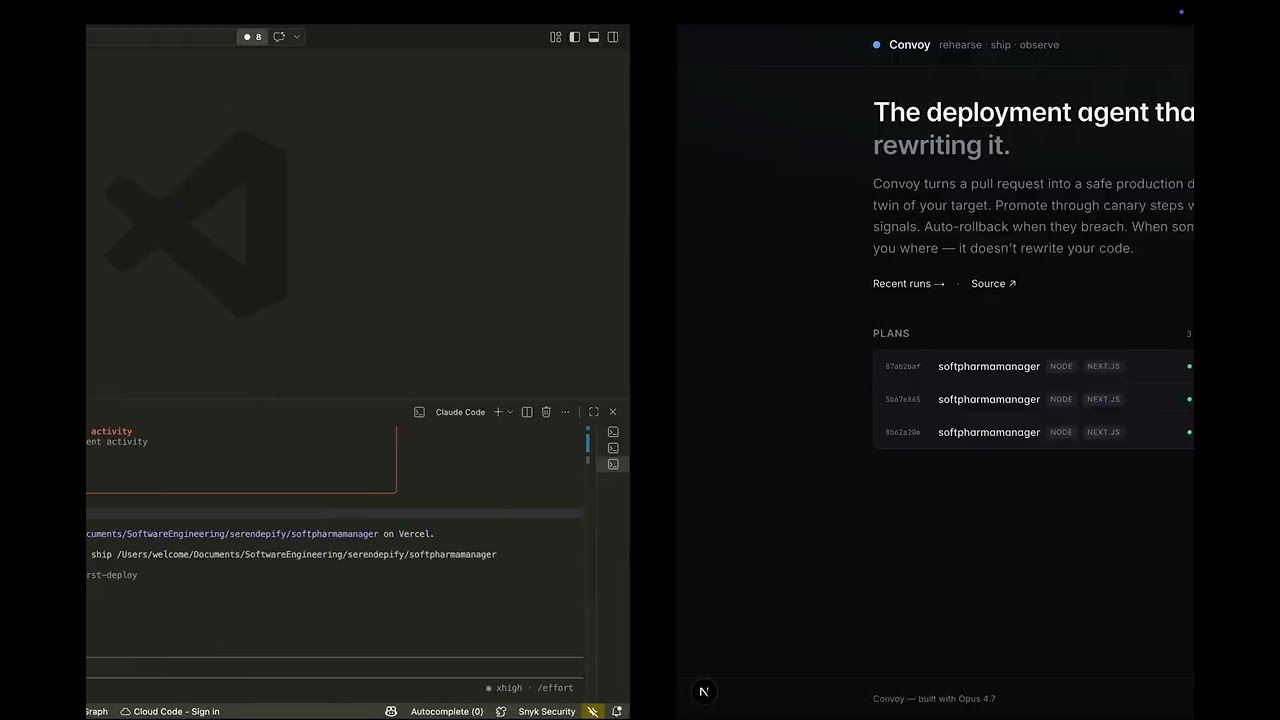1280x720 pixels.
Task: Click the terminal icon next to Claude Code
Action: tap(419, 412)
